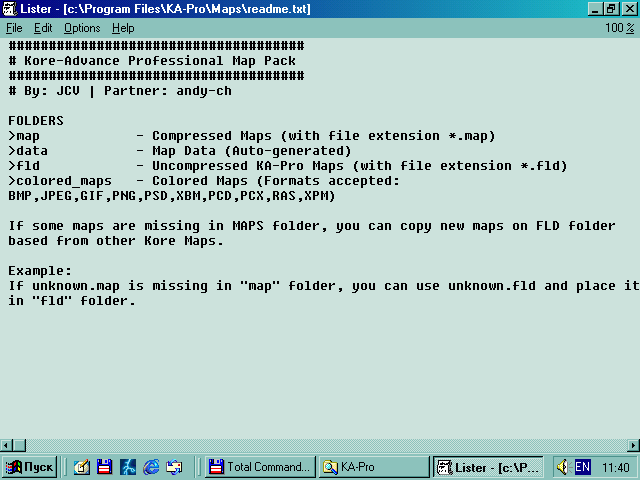Image resolution: width=640 pixels, height=480 pixels.
Task: Click the line 'By: JCV | Partner: andy-ch'
Action: 127,91
